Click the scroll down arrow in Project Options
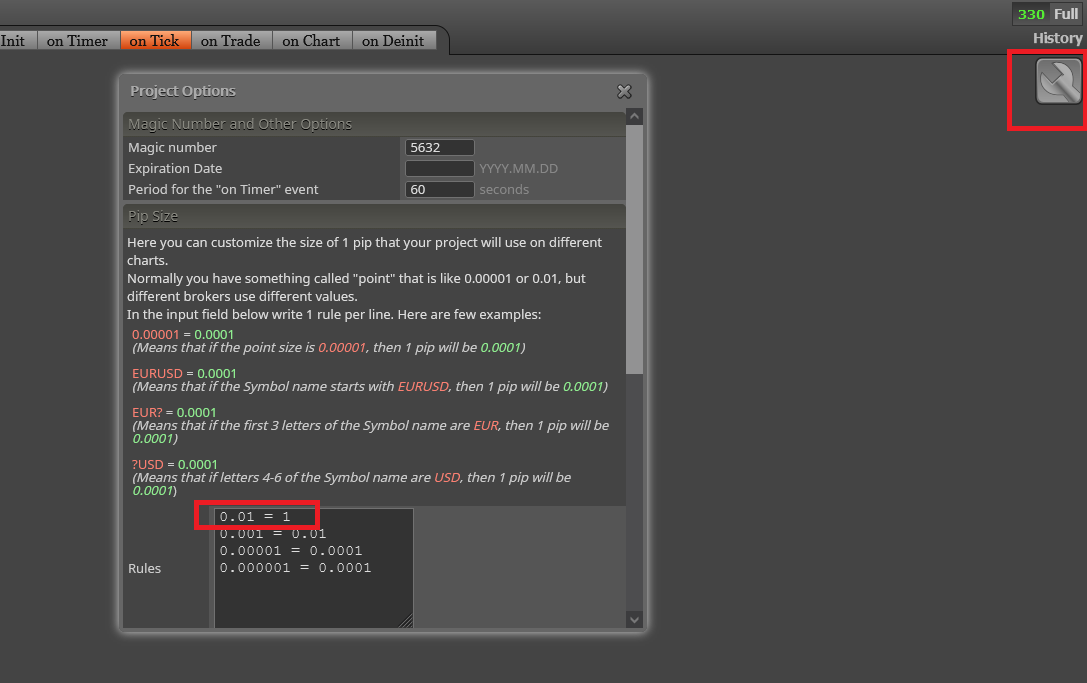 click(634, 620)
